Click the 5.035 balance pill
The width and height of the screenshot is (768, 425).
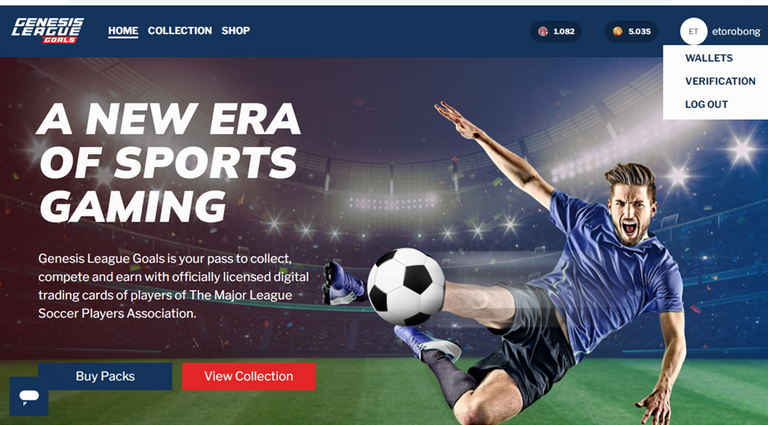pyautogui.click(x=631, y=31)
